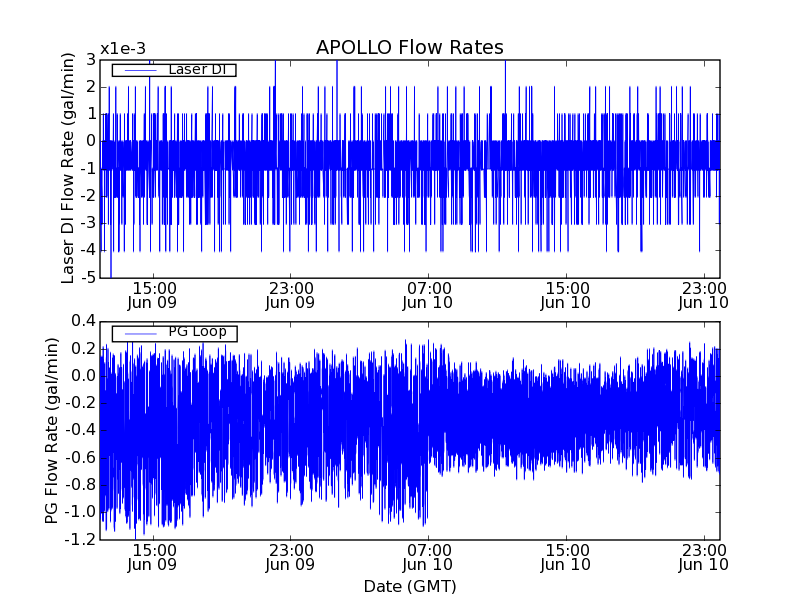Select y-tick '-0.6' on PG Loop chart

(80, 458)
